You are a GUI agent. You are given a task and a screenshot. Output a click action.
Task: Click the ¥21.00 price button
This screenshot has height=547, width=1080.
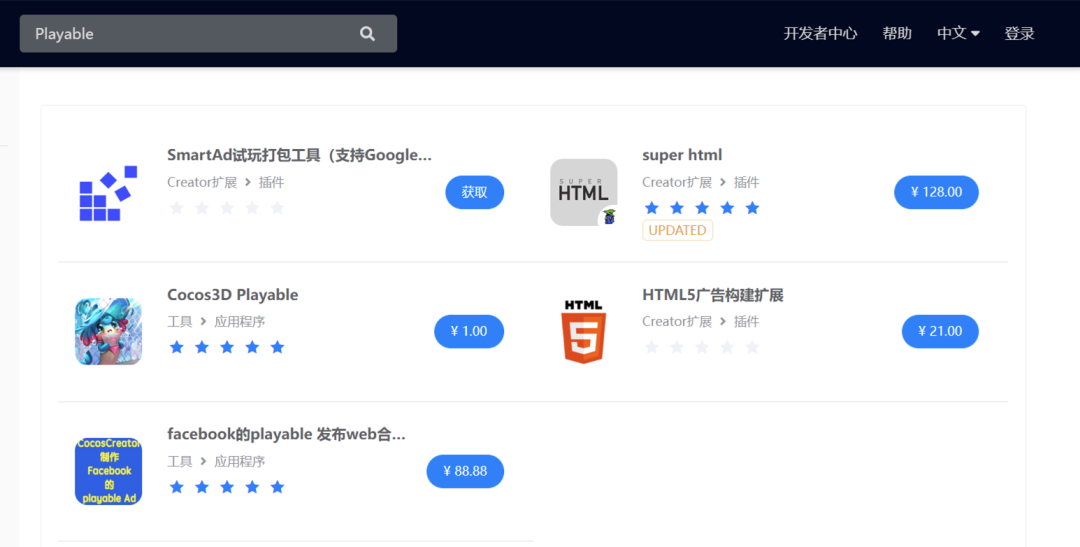pos(940,331)
